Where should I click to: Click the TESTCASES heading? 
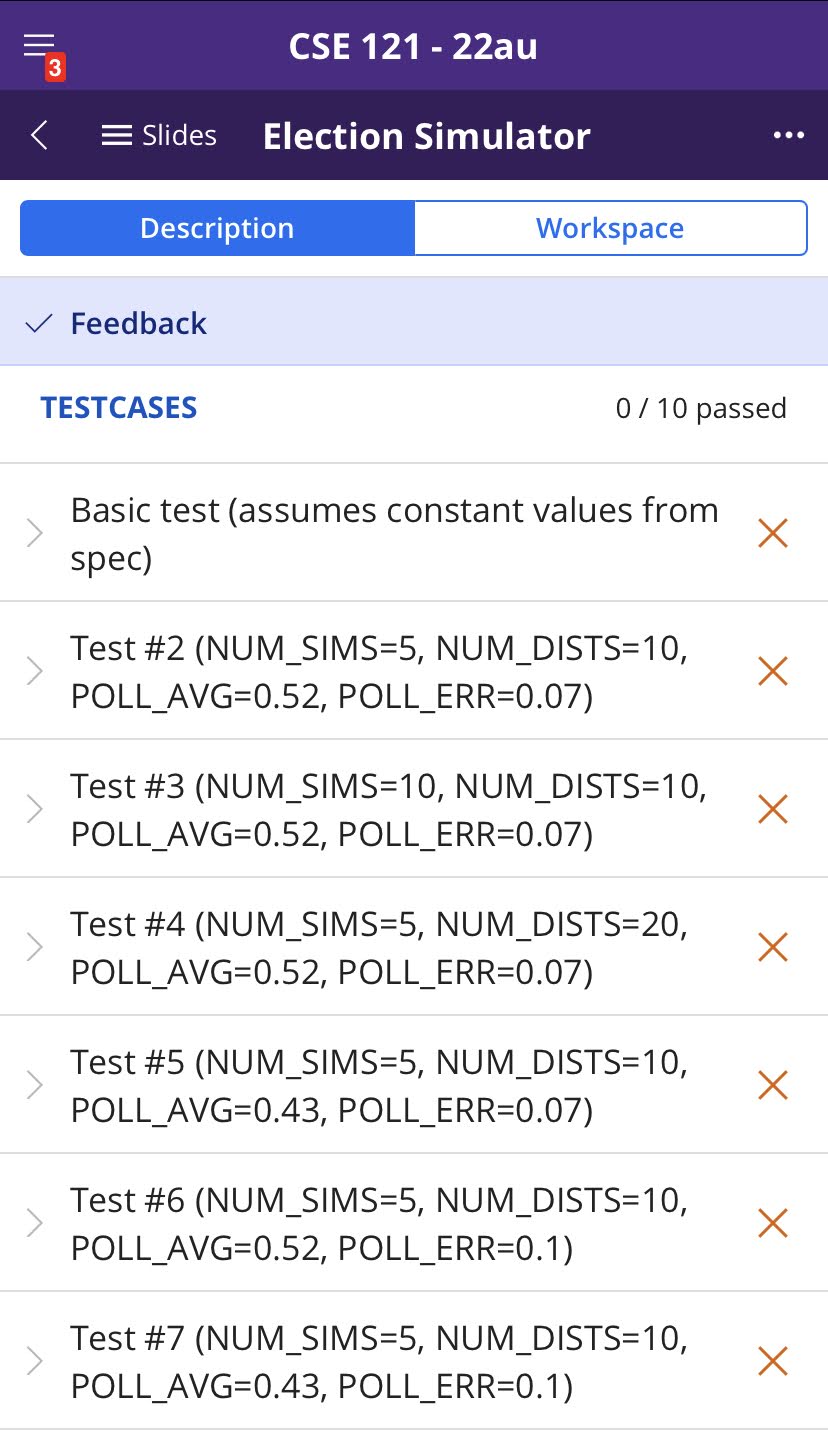[119, 408]
